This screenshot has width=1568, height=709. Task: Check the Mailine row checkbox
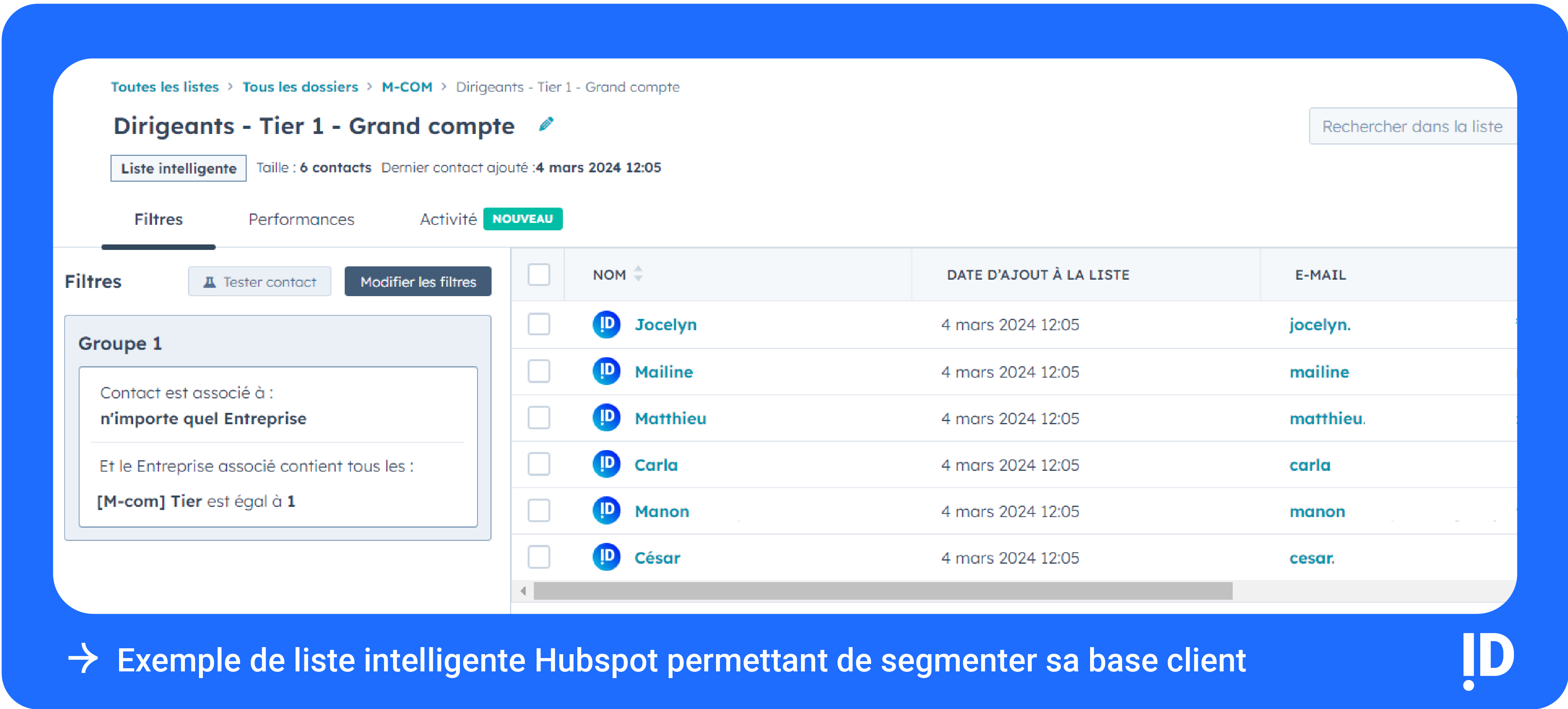pos(539,371)
